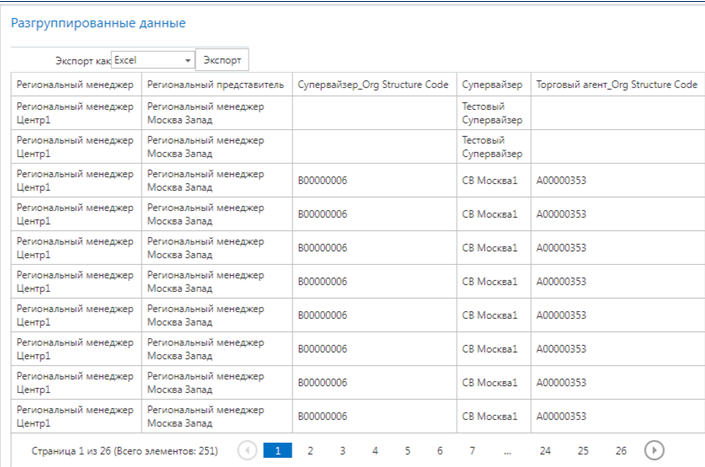The width and height of the screenshot is (705, 467).
Task: Click the Супервайзер column header
Action: pos(492,85)
